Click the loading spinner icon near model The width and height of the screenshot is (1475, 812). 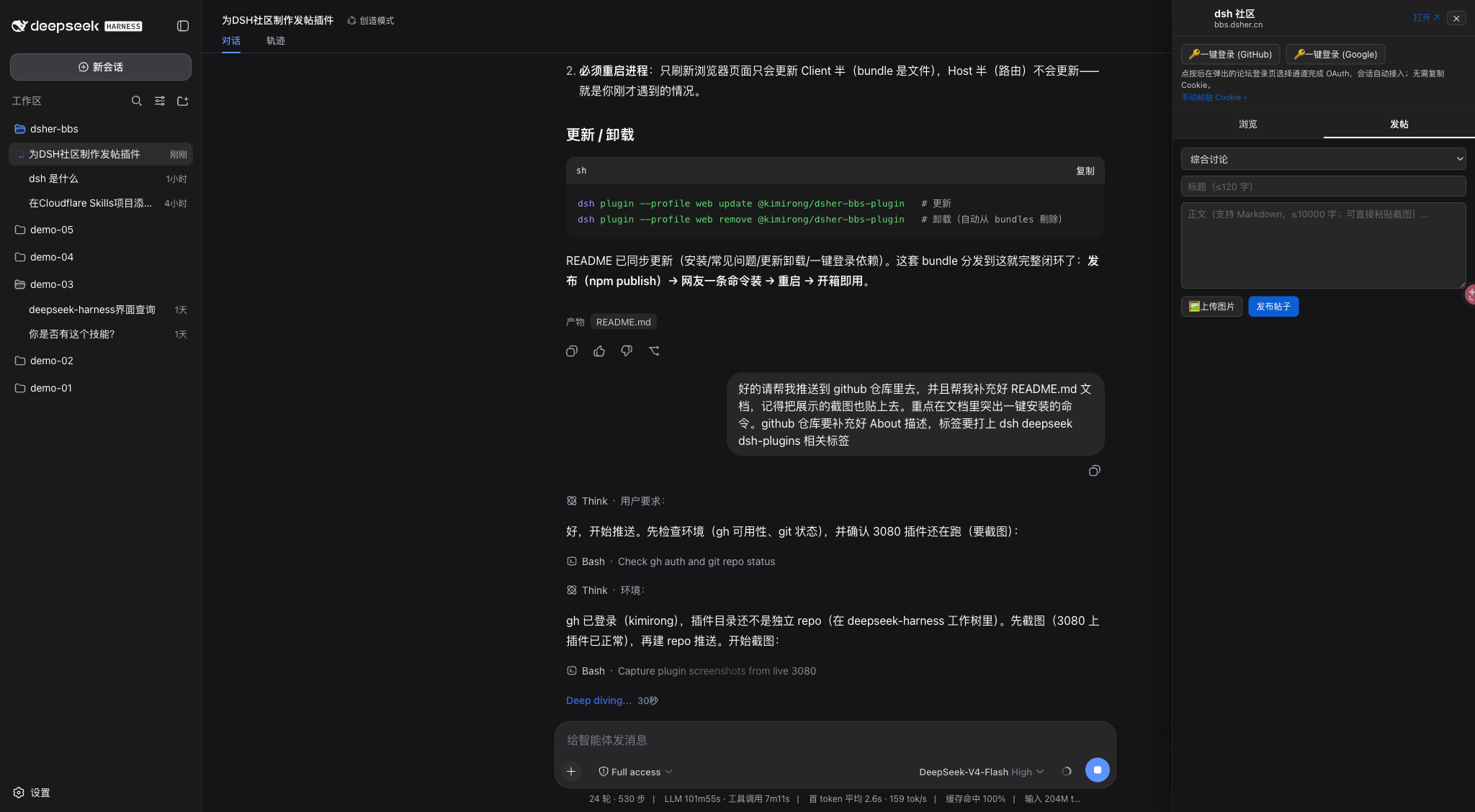click(1067, 772)
